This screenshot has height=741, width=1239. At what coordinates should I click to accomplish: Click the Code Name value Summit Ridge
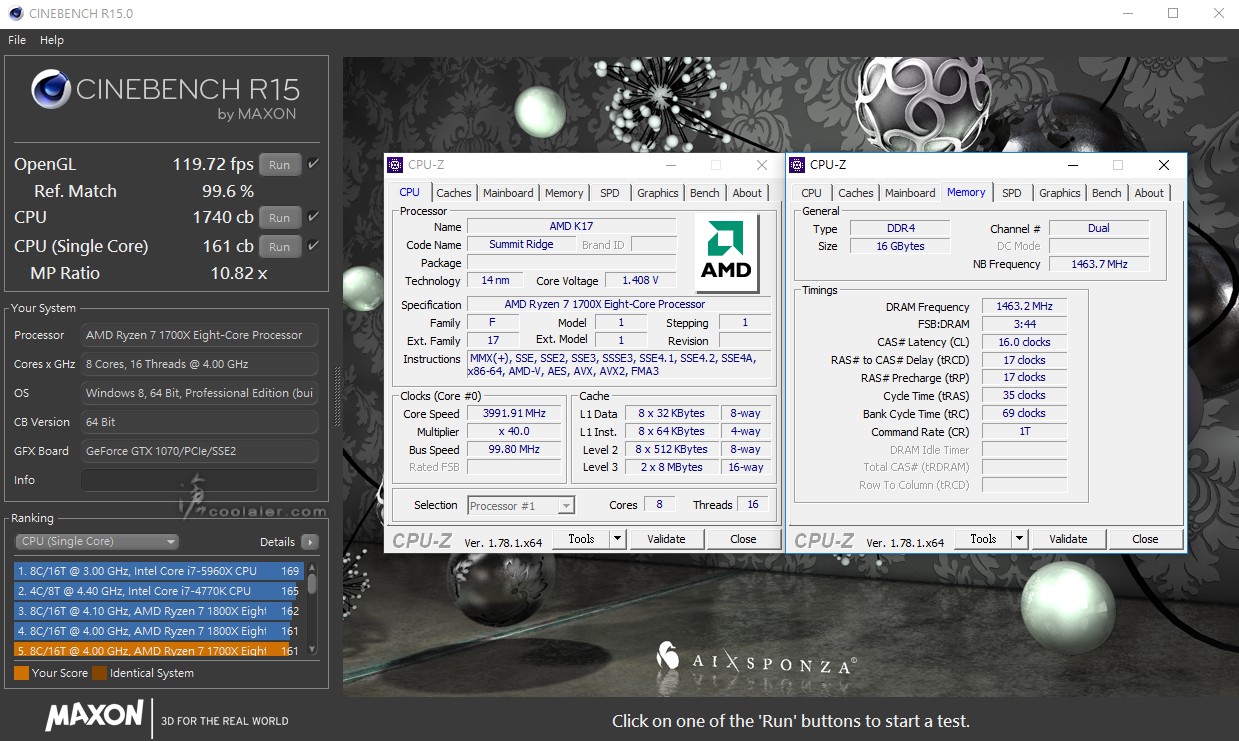(521, 245)
